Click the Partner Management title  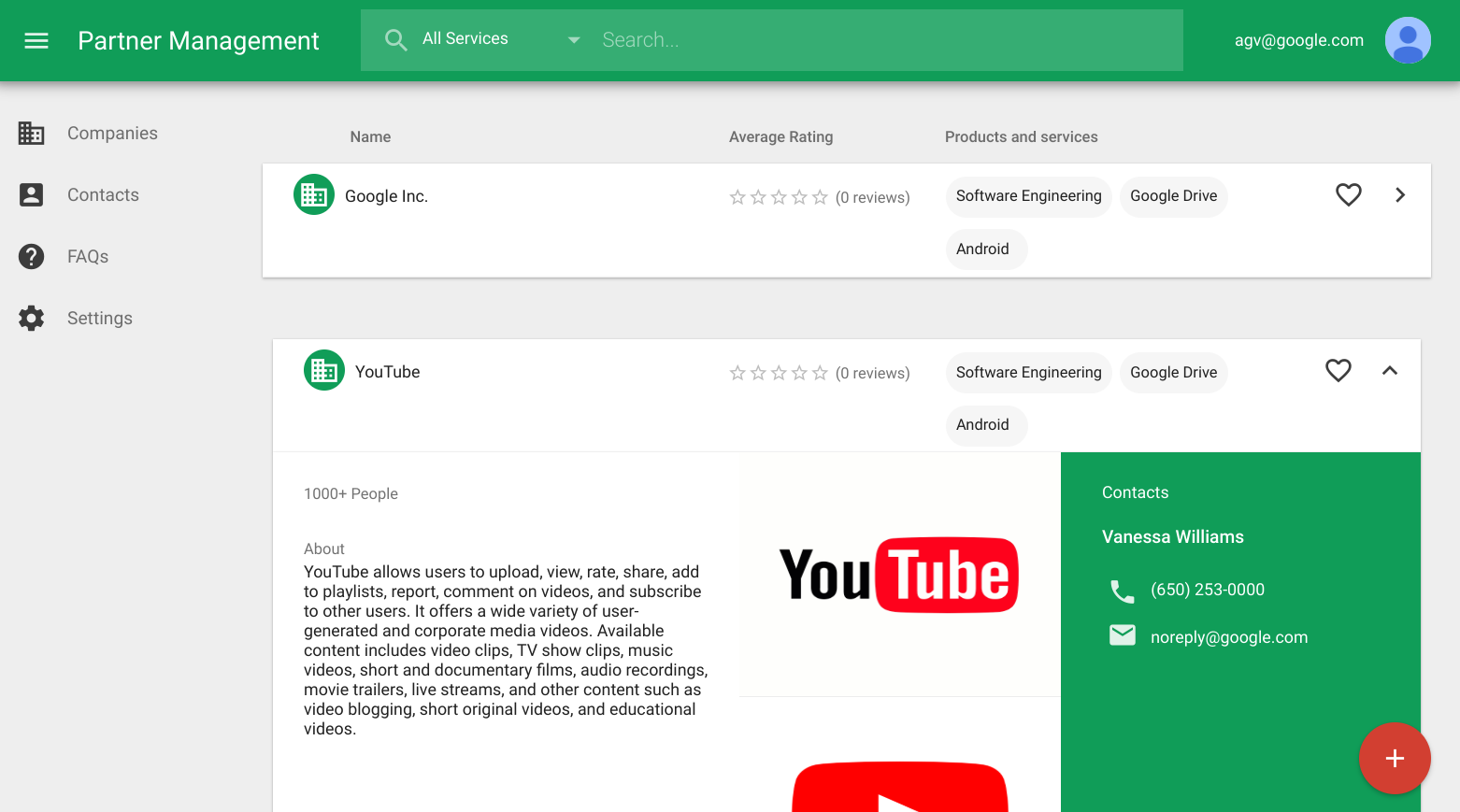pos(198,40)
